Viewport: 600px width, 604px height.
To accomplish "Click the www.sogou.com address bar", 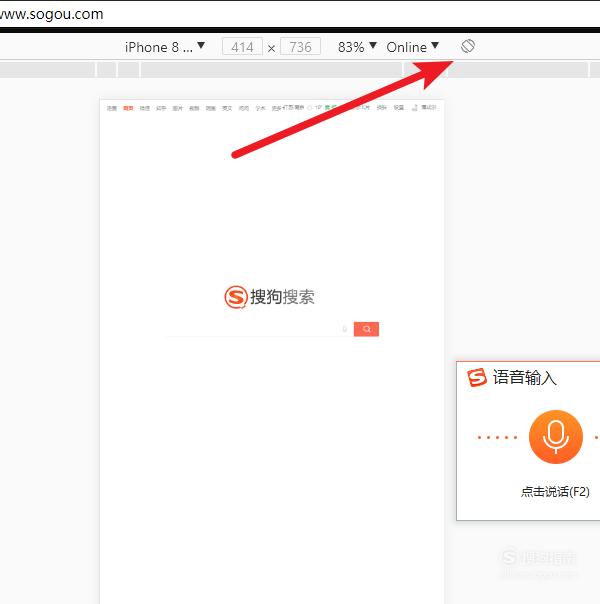I will click(x=300, y=14).
